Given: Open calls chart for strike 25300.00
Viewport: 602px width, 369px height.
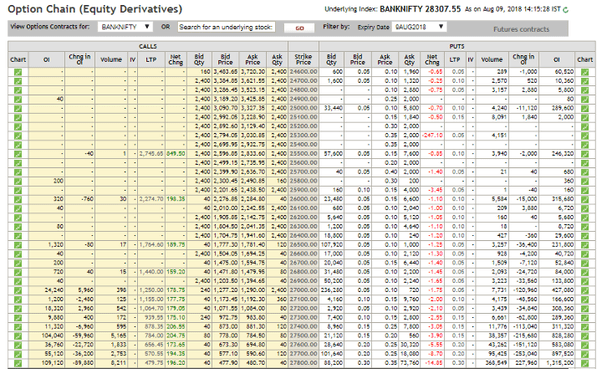Looking at the screenshot, I should pos(18,136).
